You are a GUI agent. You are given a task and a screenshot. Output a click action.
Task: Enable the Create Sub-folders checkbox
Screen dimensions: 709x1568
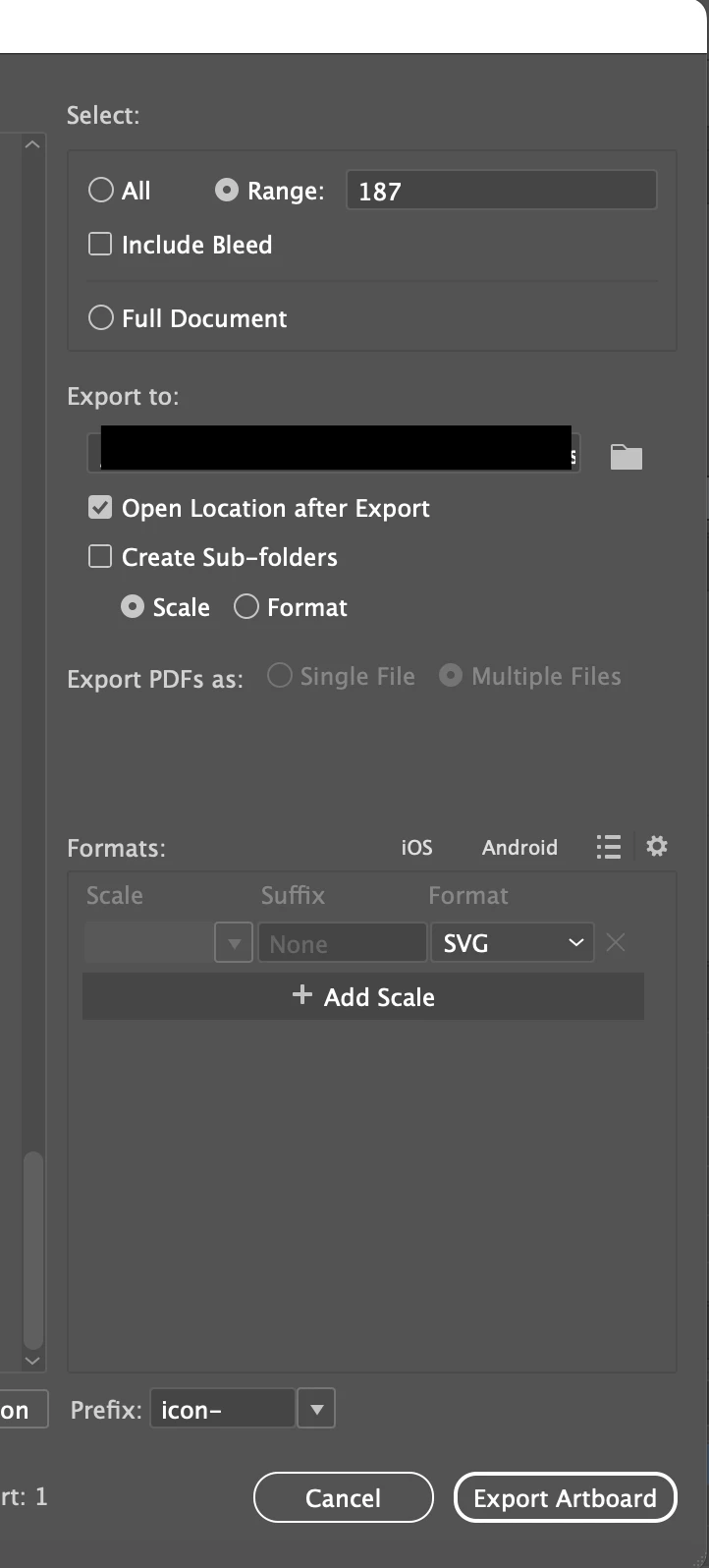pos(100,556)
